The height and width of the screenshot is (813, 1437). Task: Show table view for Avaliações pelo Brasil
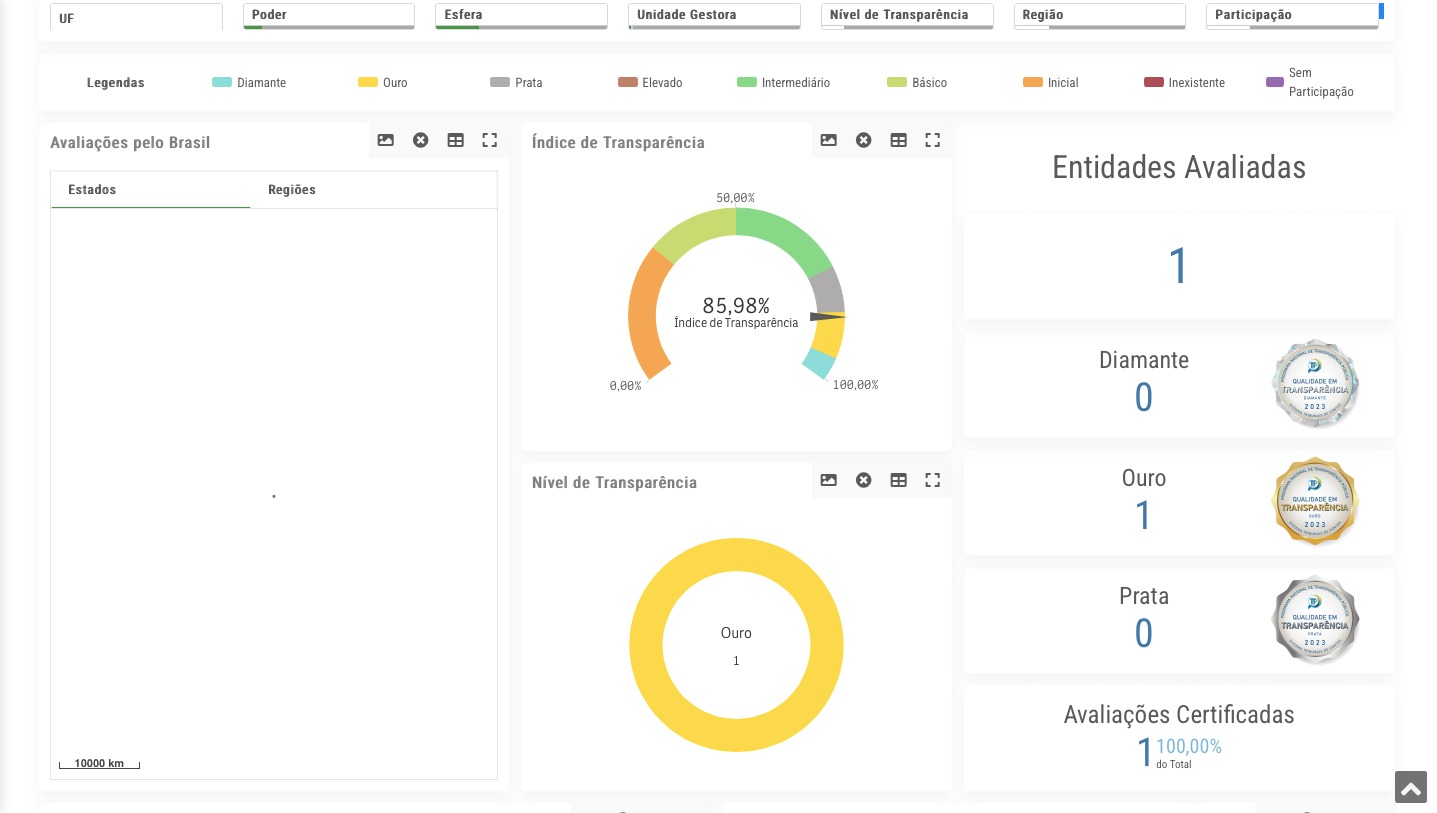coord(455,141)
